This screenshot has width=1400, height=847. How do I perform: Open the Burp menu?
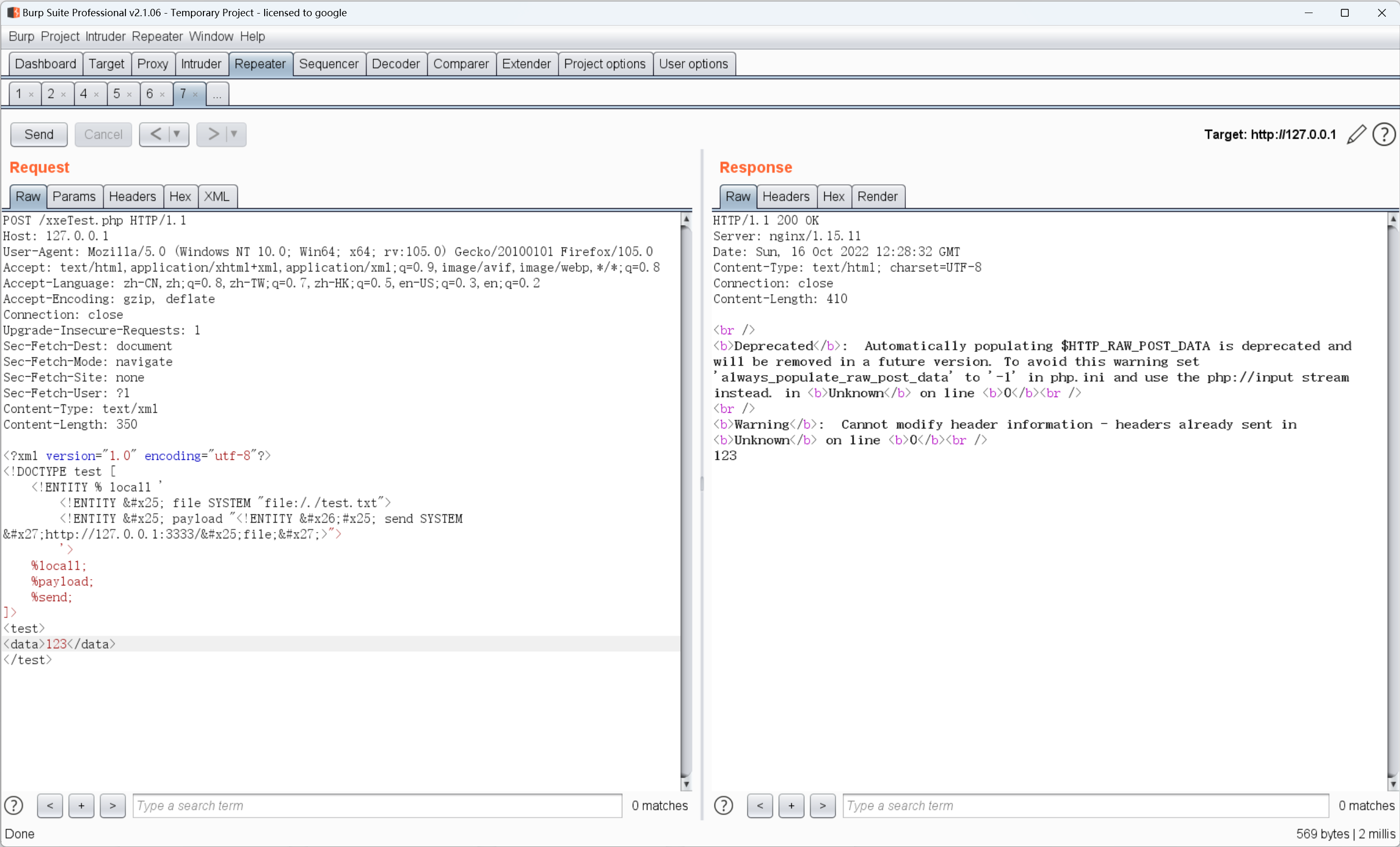21,37
